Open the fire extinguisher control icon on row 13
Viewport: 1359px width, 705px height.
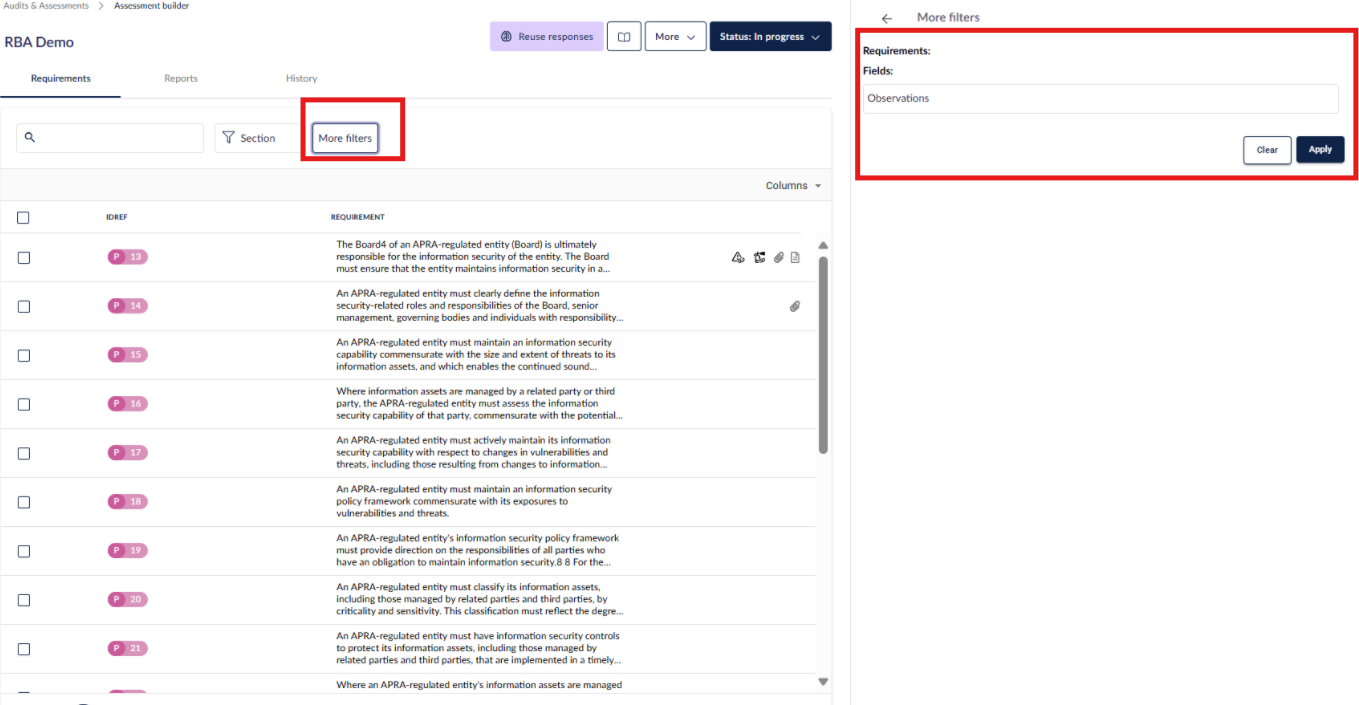tap(760, 257)
